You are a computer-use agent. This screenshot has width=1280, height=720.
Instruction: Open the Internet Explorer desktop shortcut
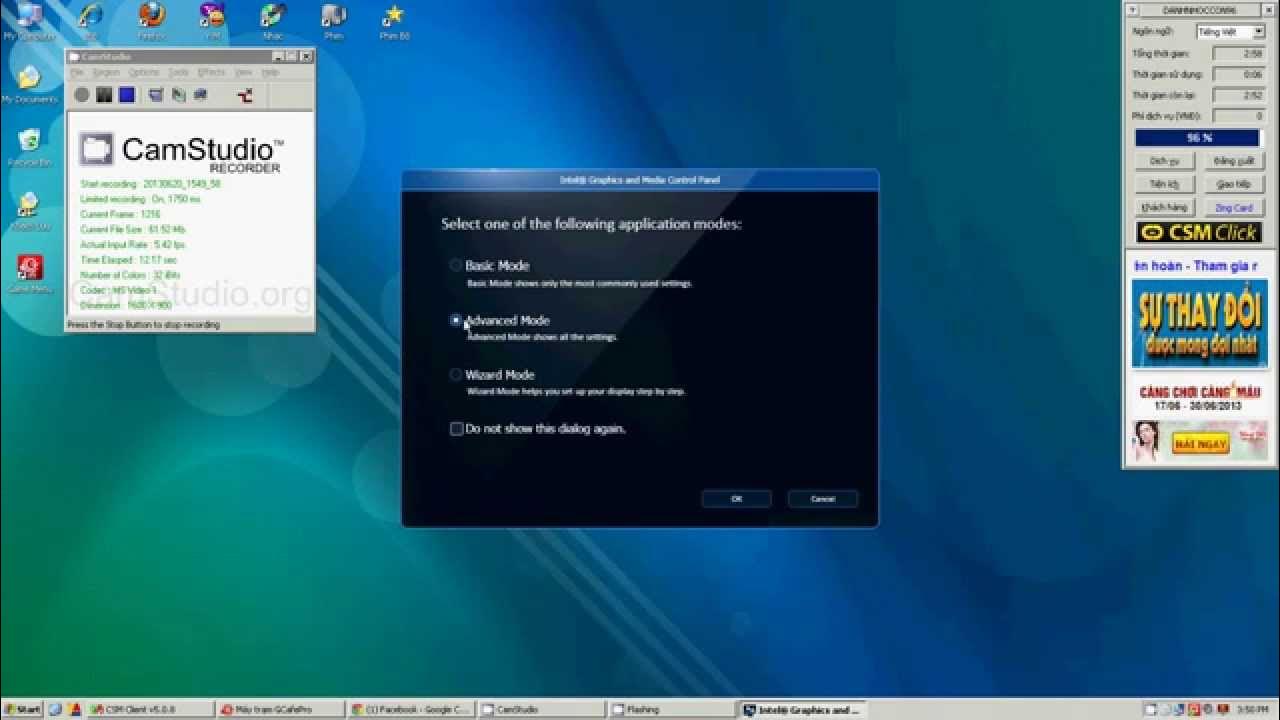pyautogui.click(x=90, y=22)
